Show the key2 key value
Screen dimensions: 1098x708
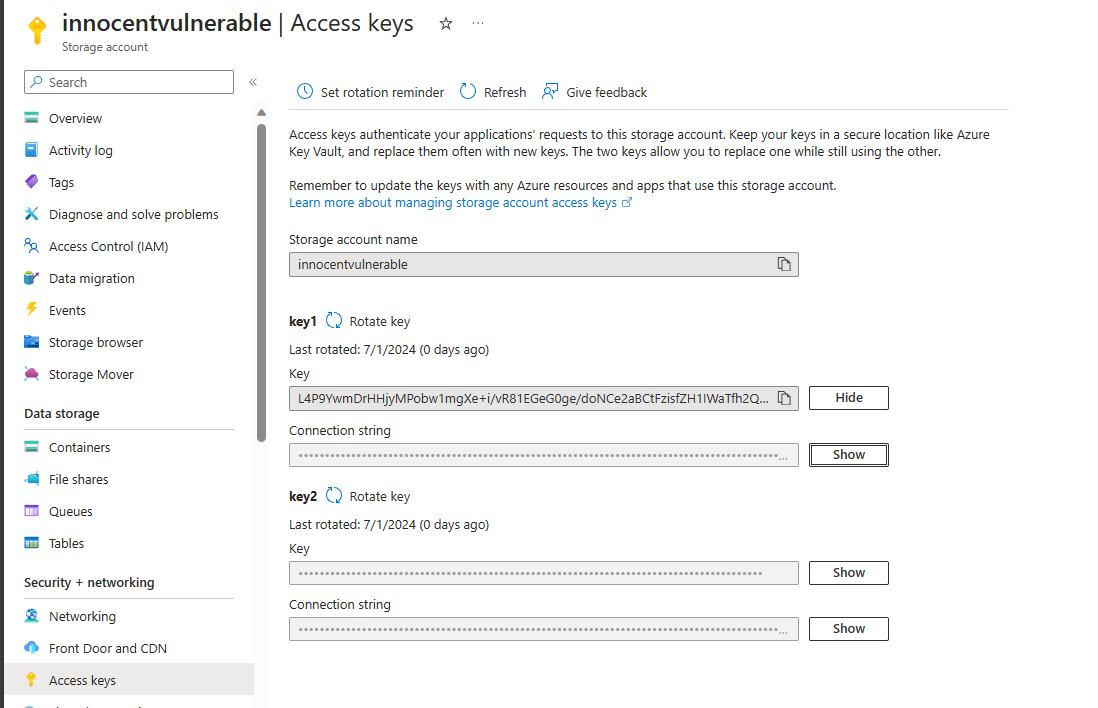(848, 573)
